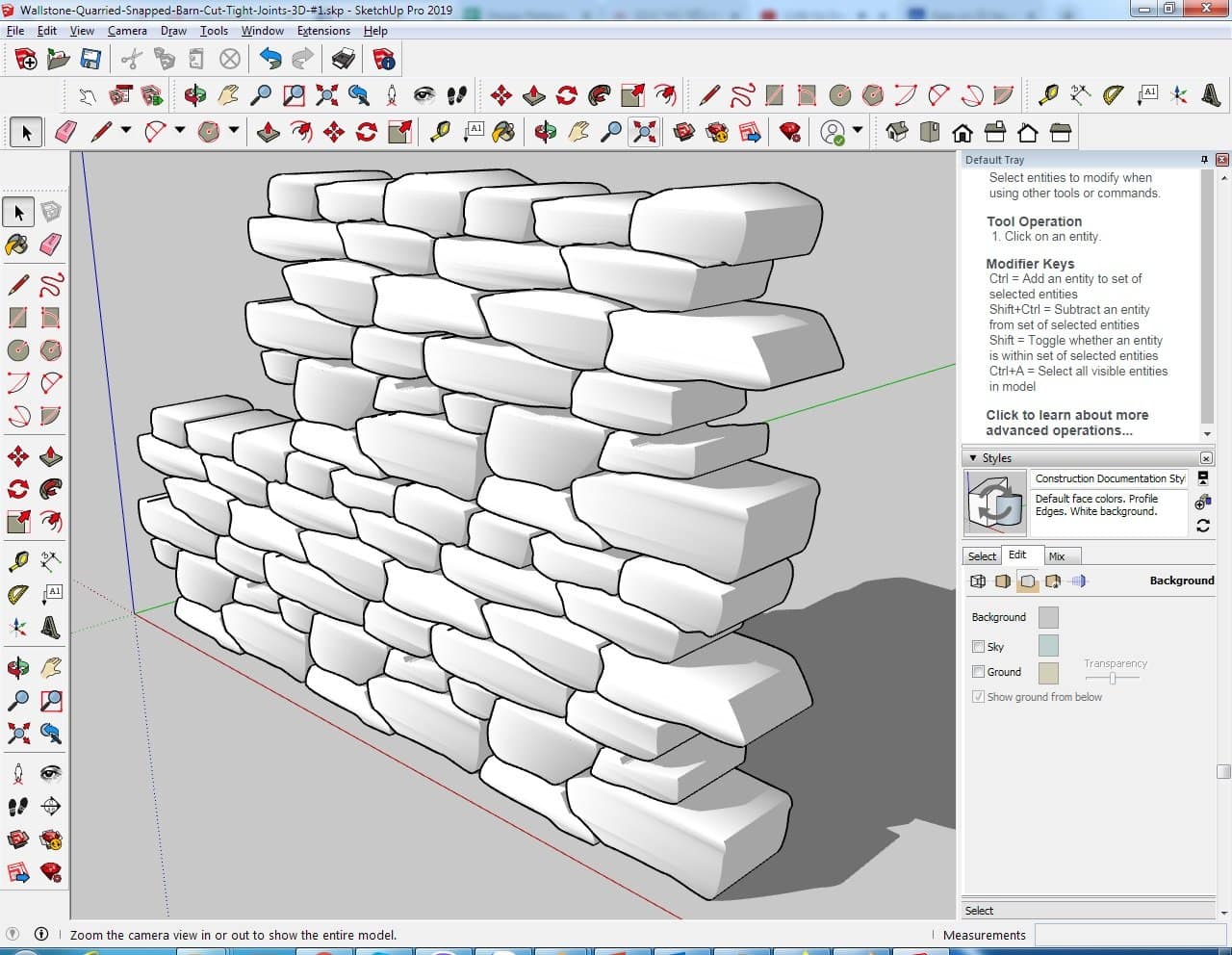
Task: Click the Measurements input box
Action: [x=1130, y=935]
